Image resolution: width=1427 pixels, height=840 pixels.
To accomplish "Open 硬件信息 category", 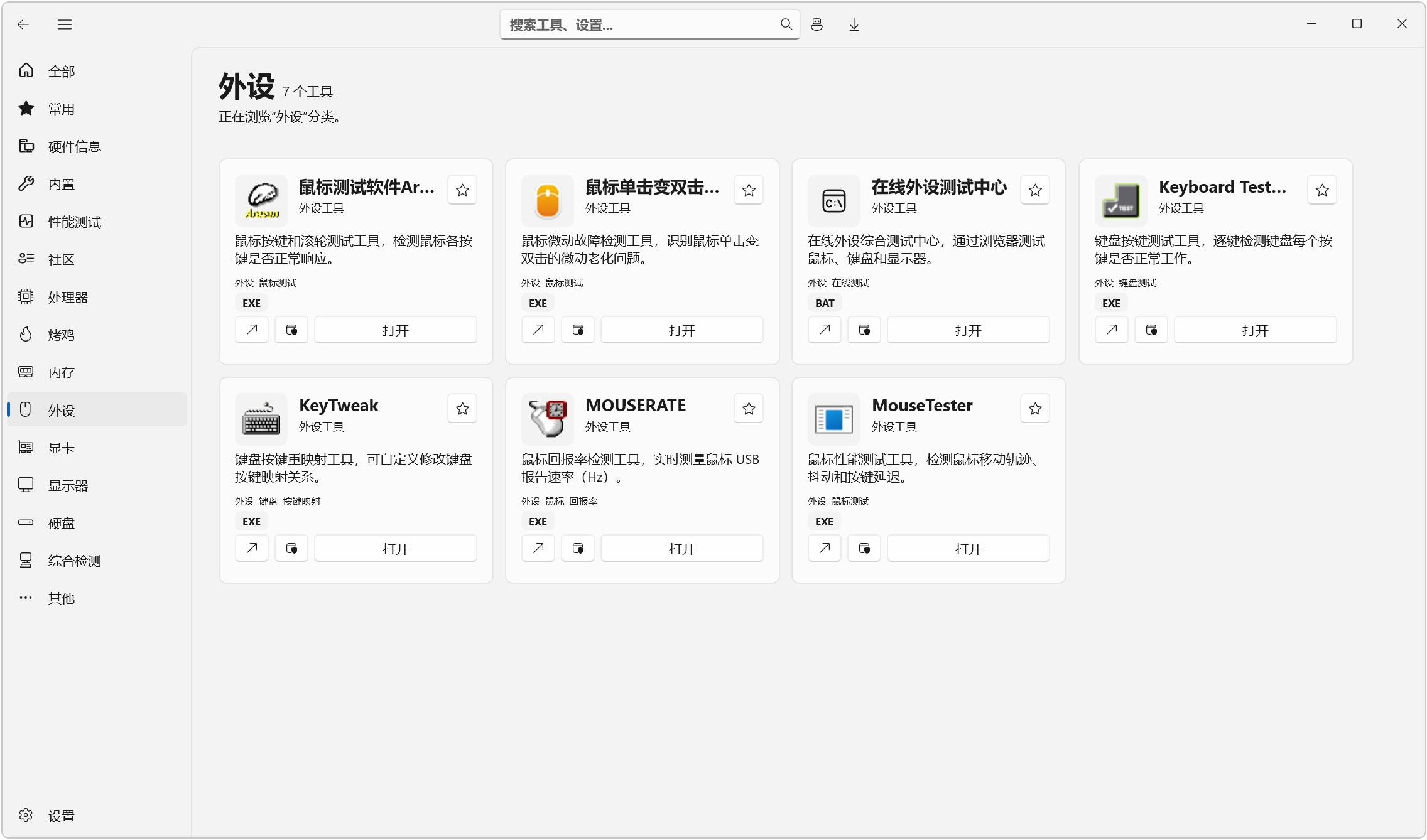I will tap(97, 146).
